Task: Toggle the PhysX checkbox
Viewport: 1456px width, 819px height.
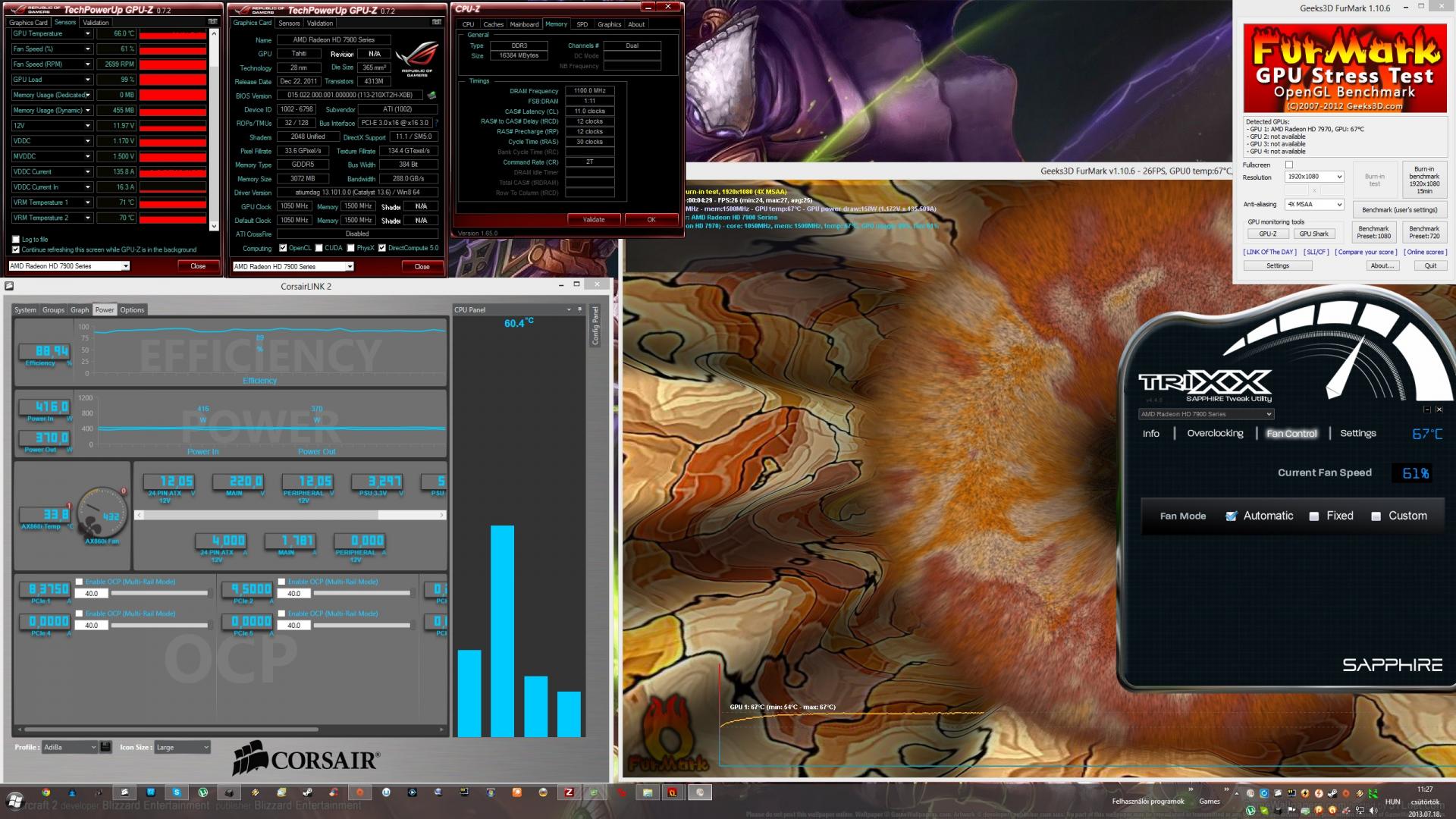Action: pos(350,248)
